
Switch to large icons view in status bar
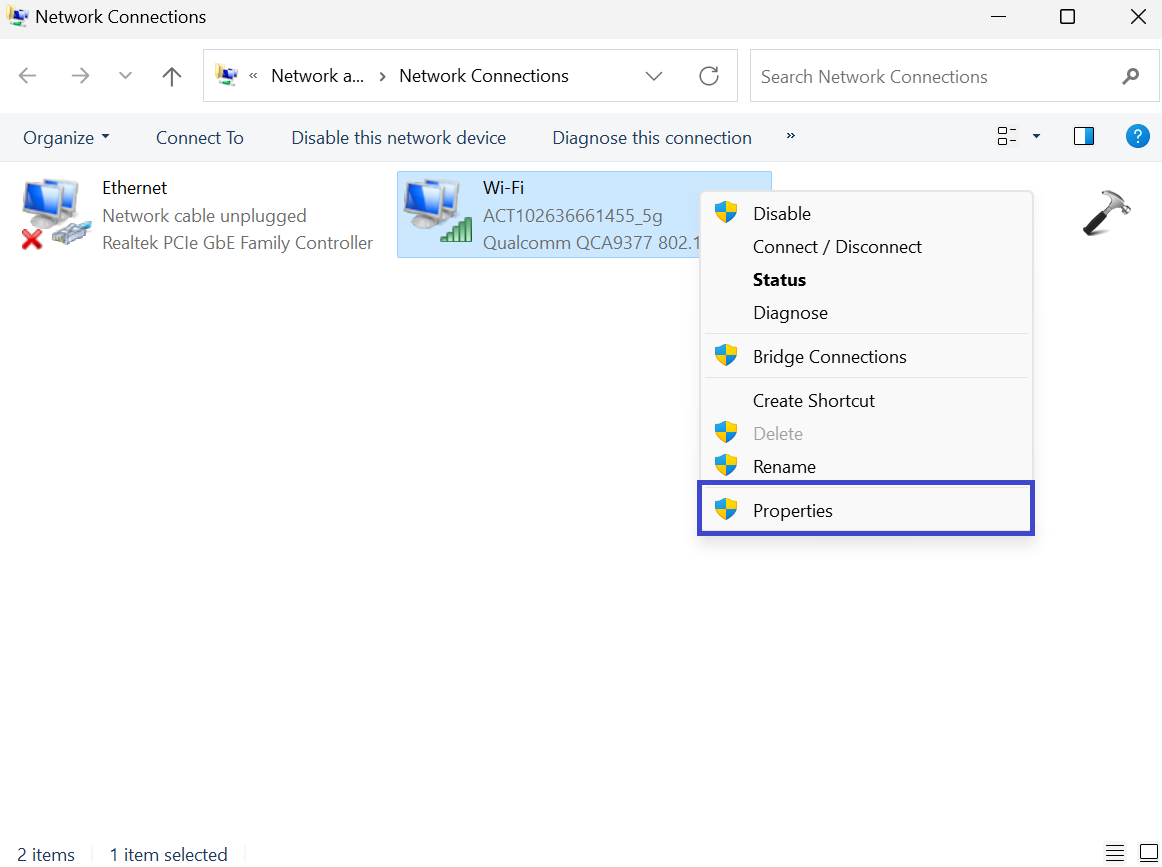pyautogui.click(x=1148, y=853)
